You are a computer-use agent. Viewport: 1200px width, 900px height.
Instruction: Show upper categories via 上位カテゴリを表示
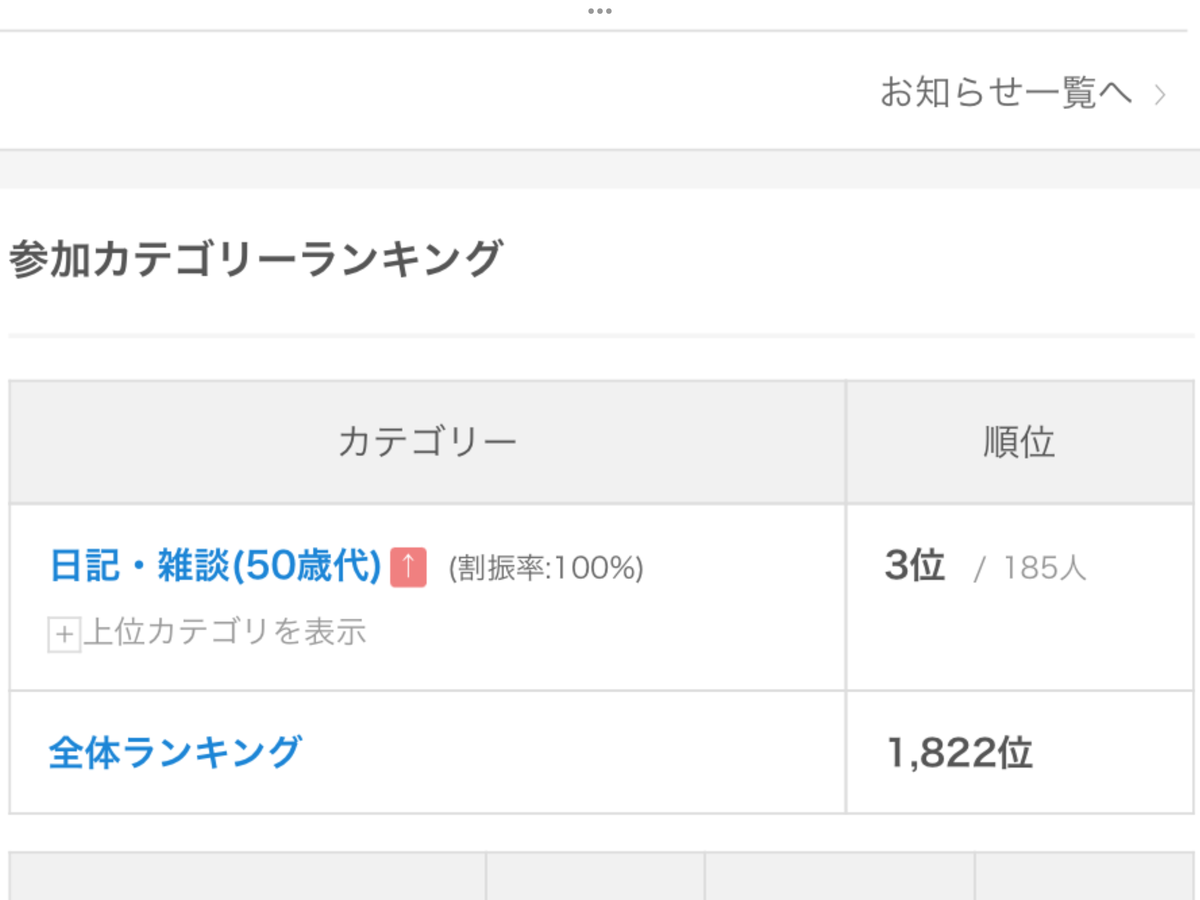[225, 633]
